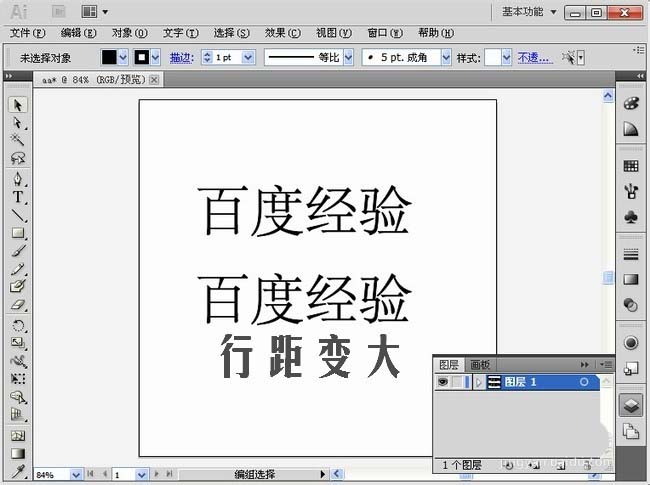Close the aa* document tab
650x485 pixels.
154,80
